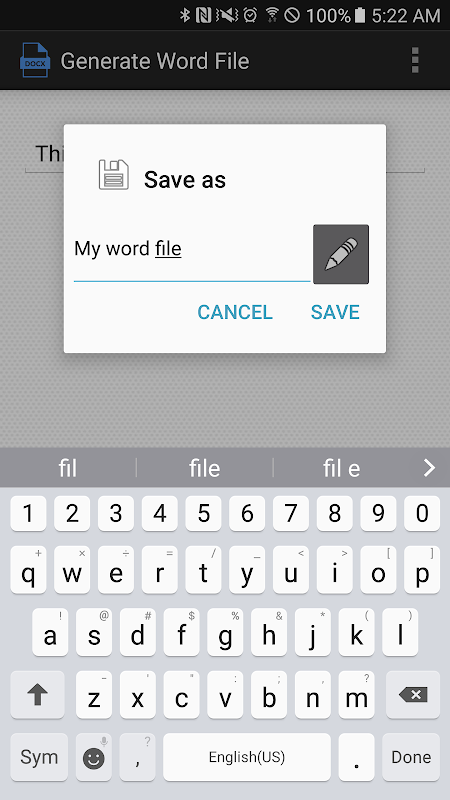Click the CANCEL button
Image resolution: width=450 pixels, height=800 pixels.
pos(235,312)
